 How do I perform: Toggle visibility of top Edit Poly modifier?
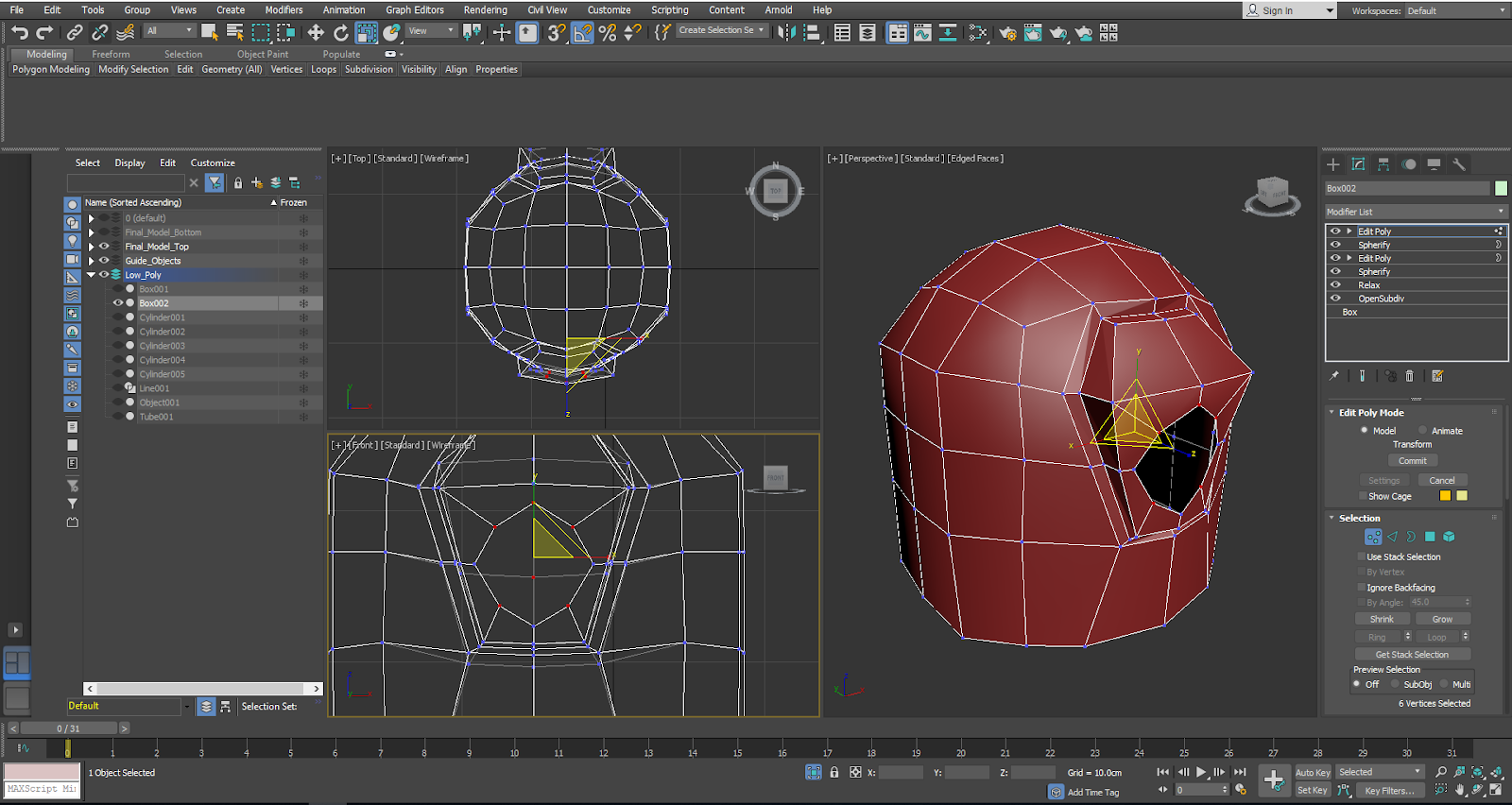tap(1335, 231)
